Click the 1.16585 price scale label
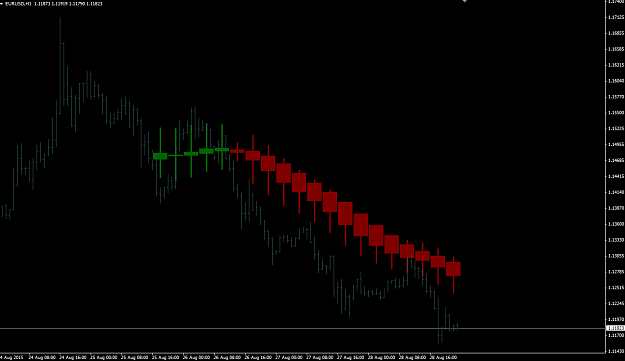The image size is (625, 361). [616, 49]
